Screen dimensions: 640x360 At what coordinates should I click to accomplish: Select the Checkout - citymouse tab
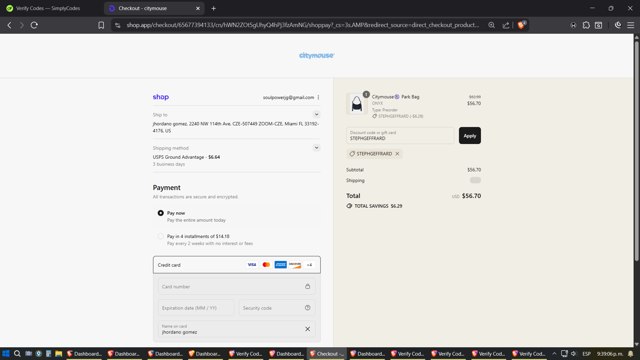click(153, 8)
